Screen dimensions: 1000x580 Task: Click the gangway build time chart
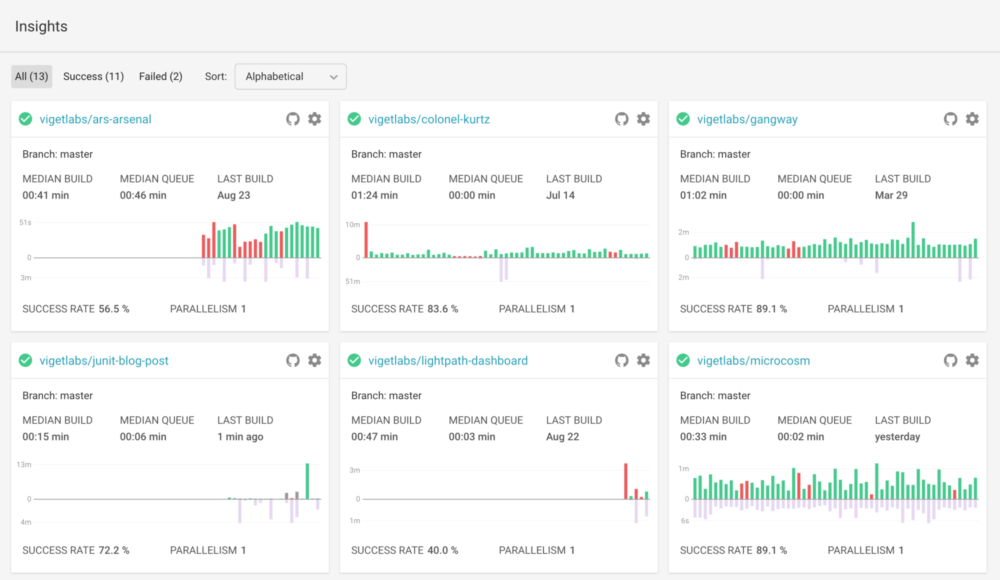[828, 251]
